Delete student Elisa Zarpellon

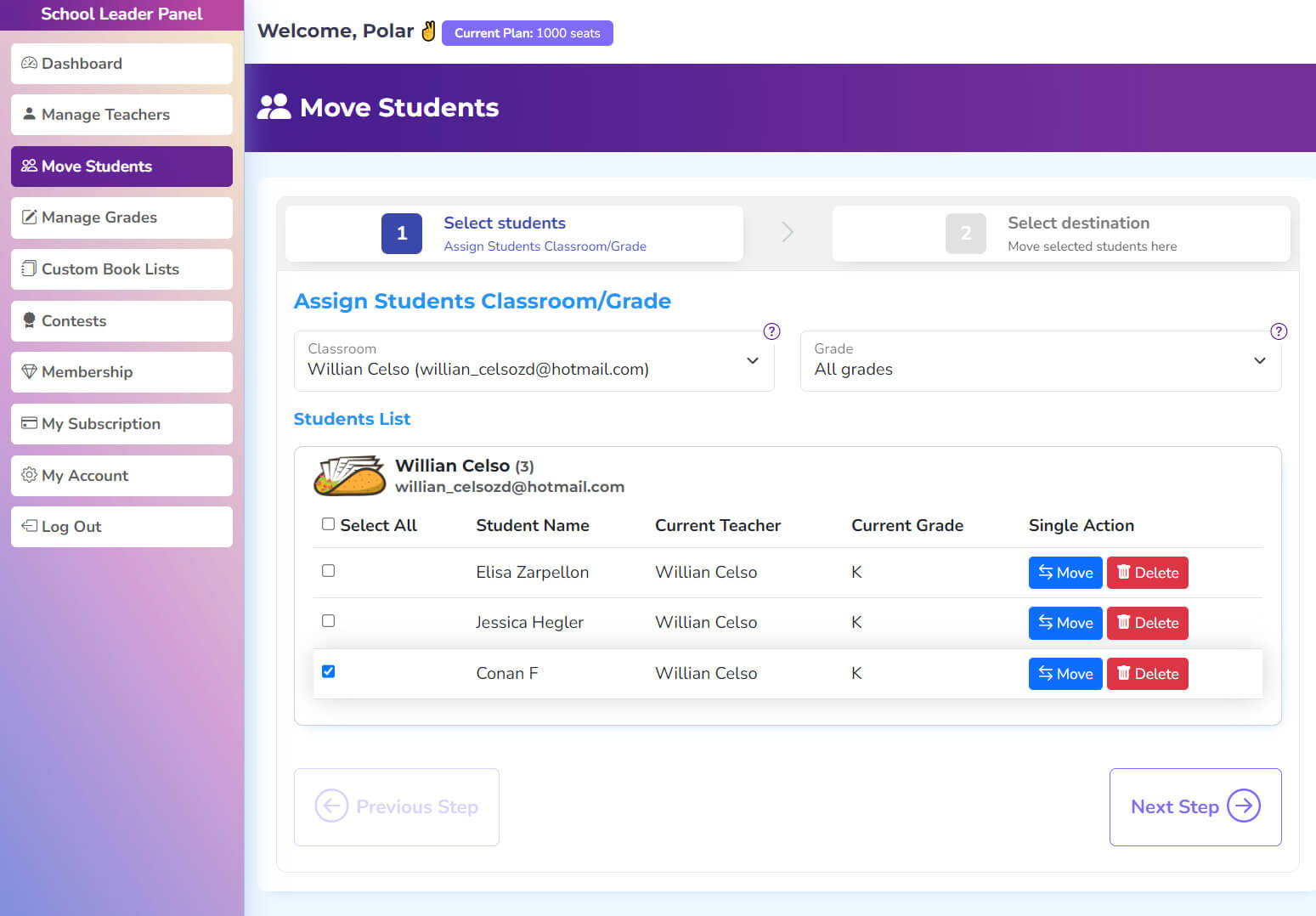[x=1147, y=573]
